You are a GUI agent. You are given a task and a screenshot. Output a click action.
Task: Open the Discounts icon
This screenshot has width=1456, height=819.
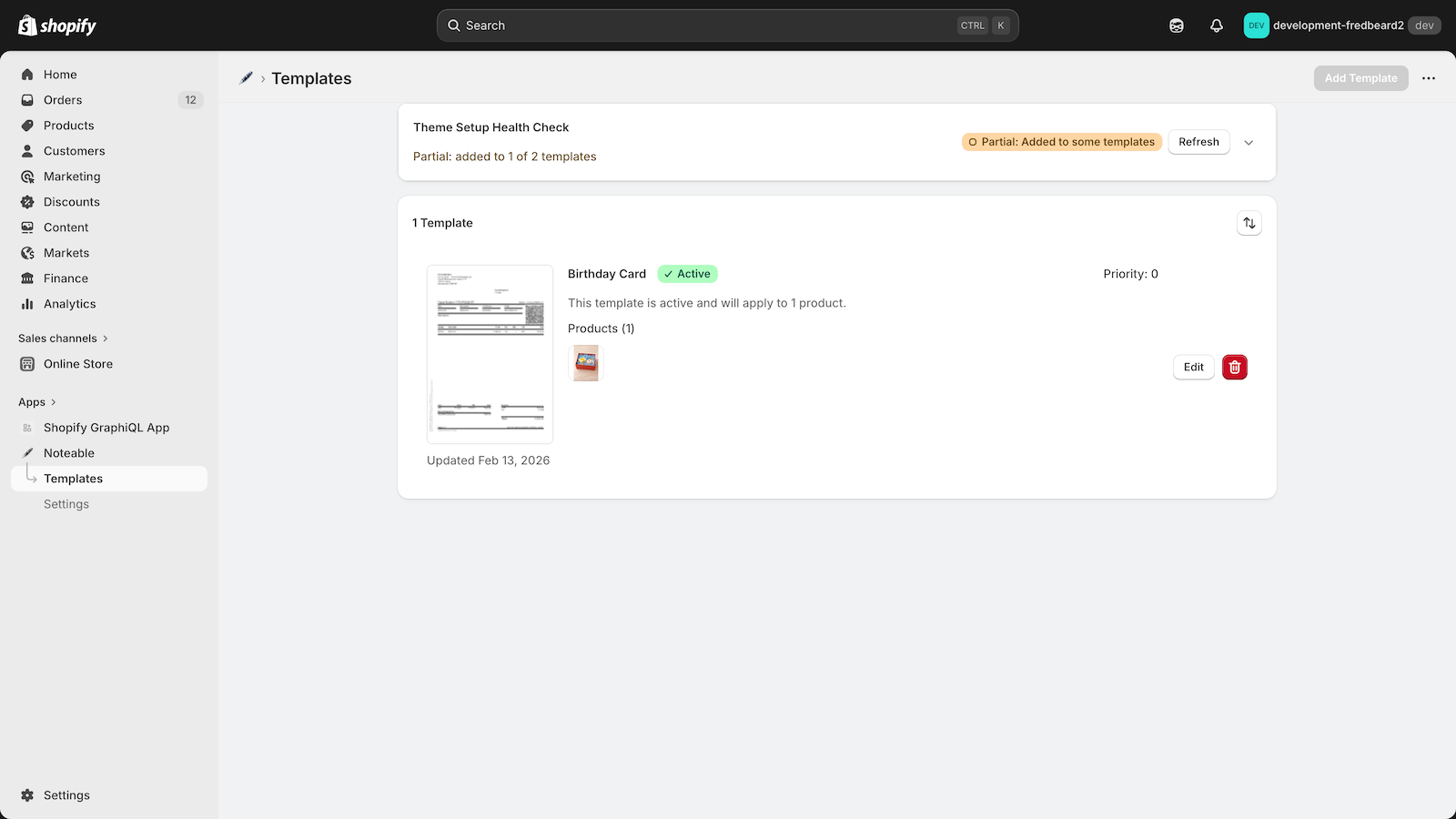tap(28, 201)
